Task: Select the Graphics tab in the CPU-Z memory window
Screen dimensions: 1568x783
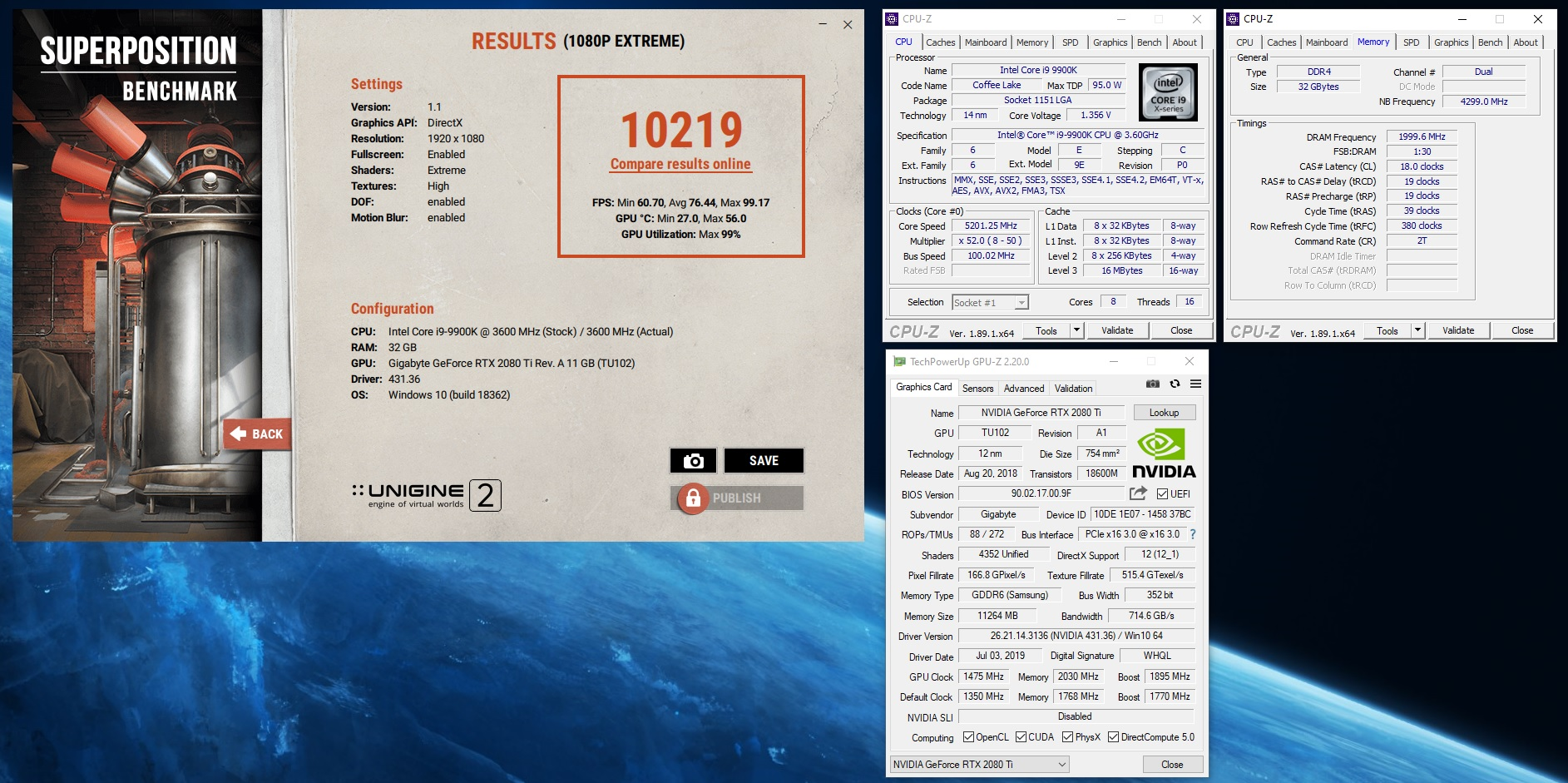Action: click(1451, 42)
